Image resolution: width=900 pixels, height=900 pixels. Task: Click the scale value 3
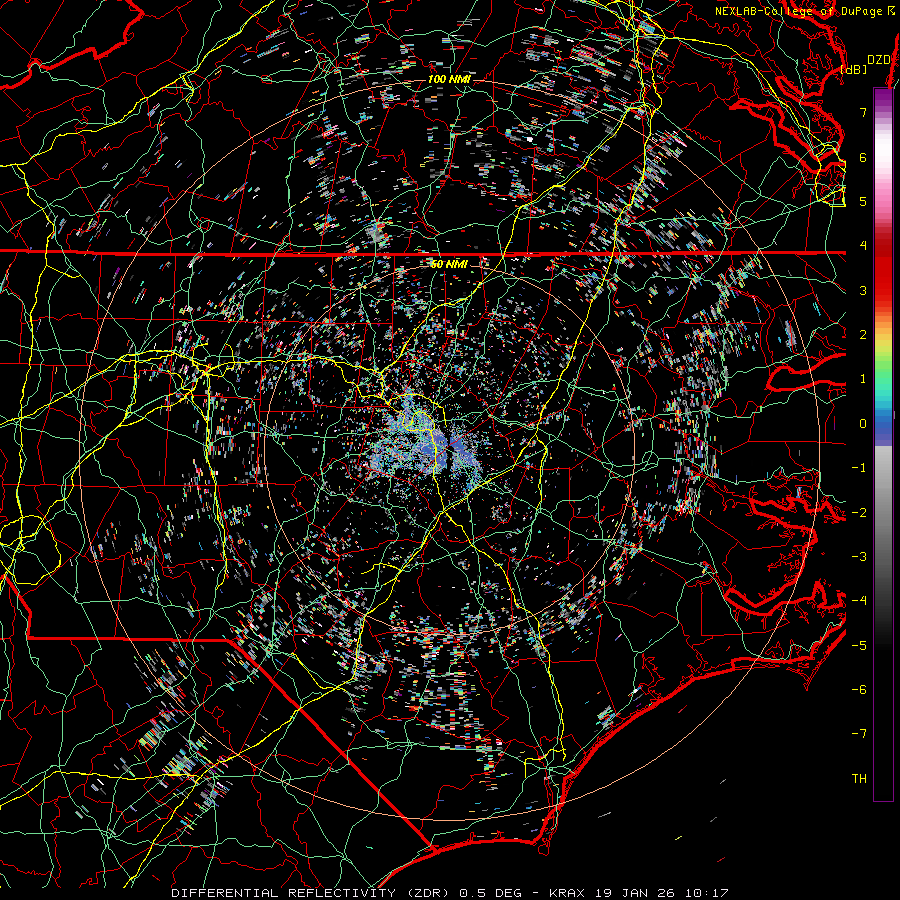tap(863, 290)
